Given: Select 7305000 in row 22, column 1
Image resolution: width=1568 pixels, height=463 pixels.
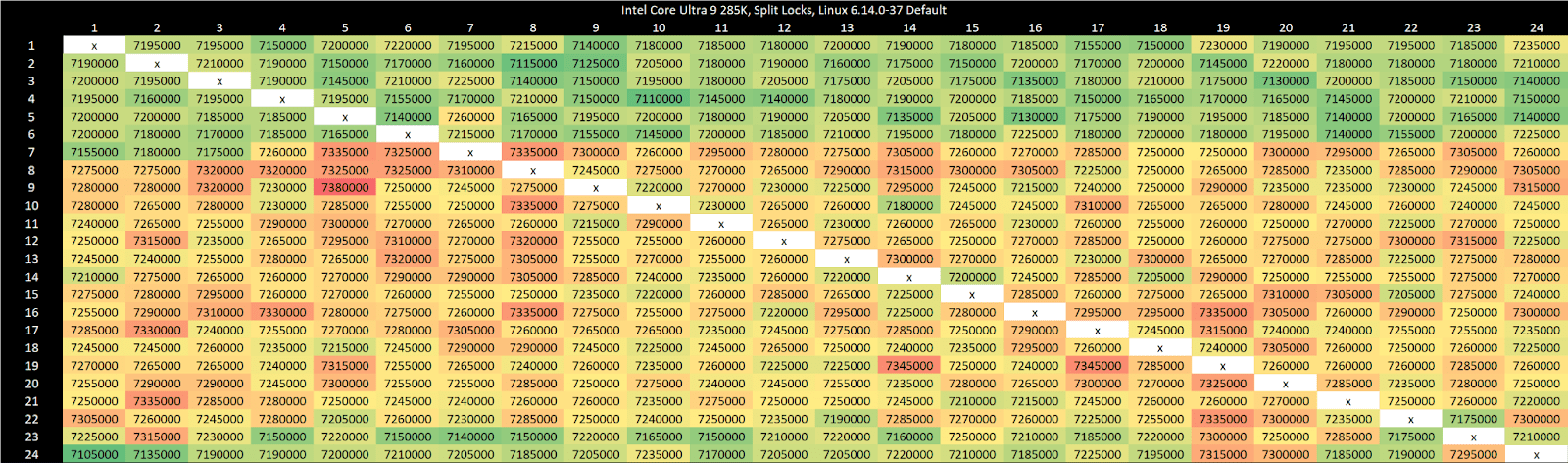Looking at the screenshot, I should click(94, 419).
